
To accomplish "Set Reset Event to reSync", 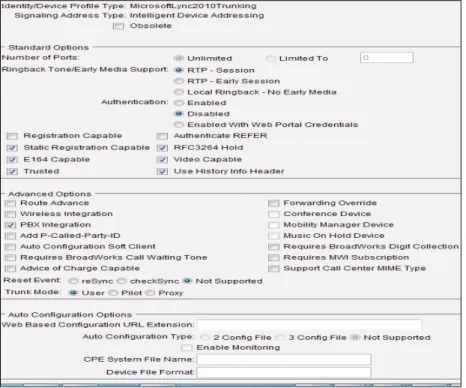I will (73, 281).
